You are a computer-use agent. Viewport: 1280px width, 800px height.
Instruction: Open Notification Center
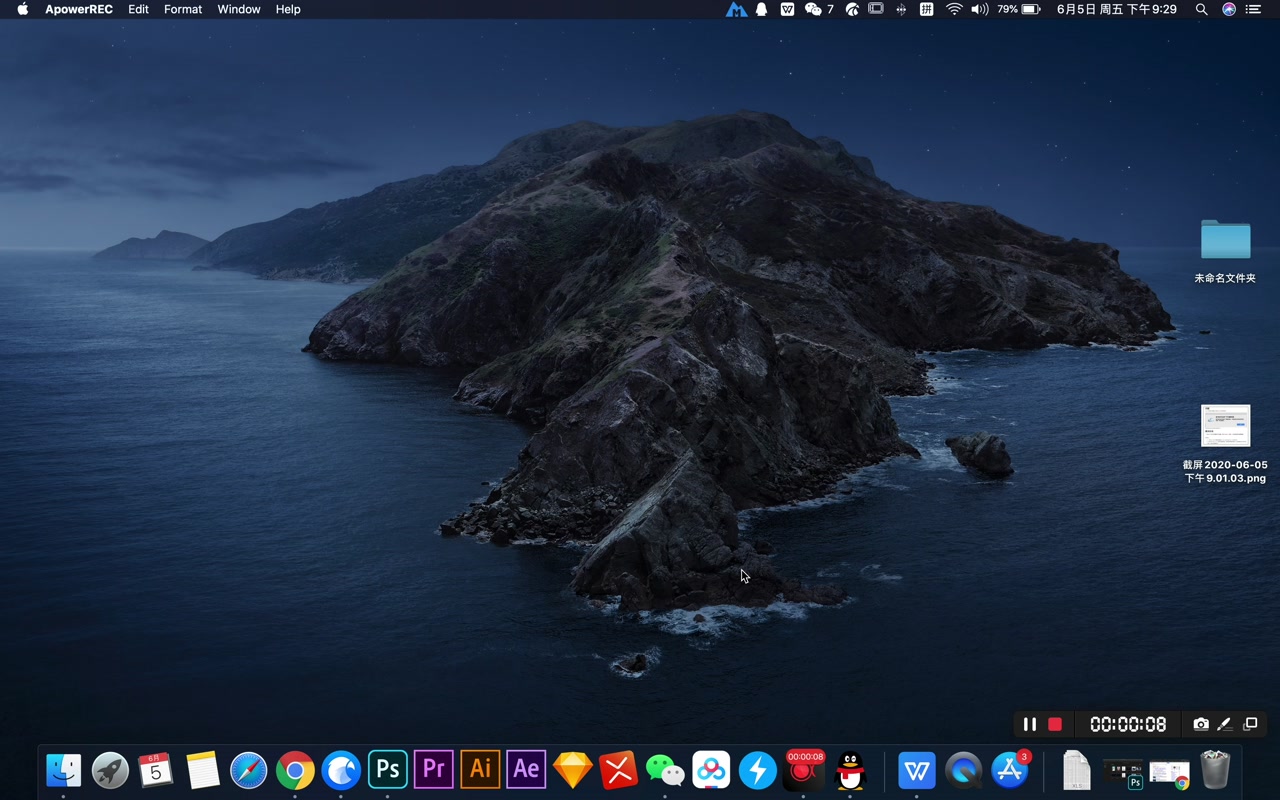tap(1253, 9)
